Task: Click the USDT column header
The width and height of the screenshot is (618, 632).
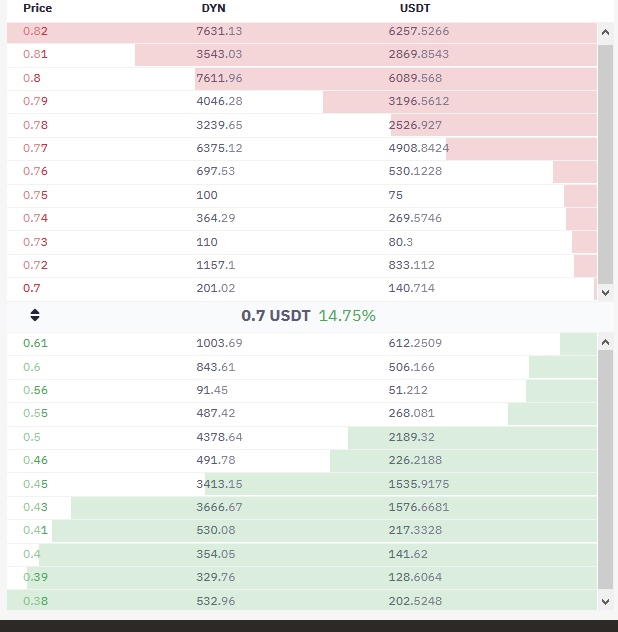Action: pos(415,8)
